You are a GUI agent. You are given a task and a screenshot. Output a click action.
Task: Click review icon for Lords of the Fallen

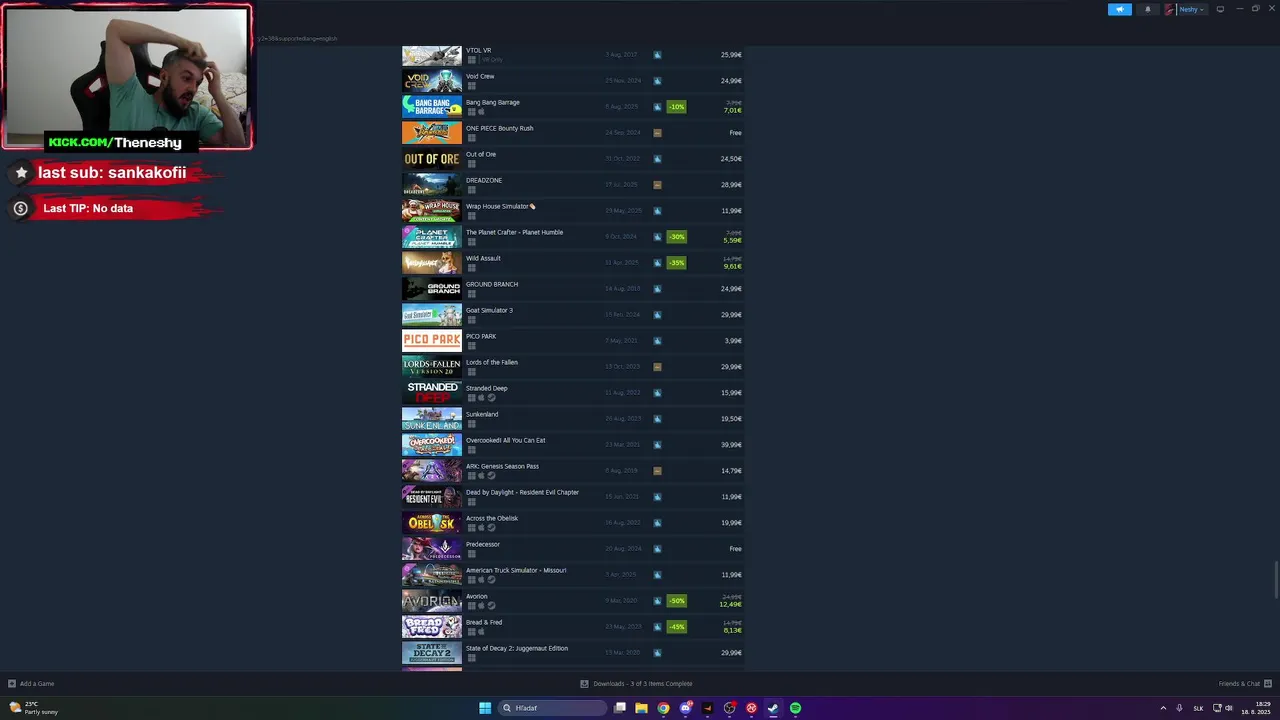[x=657, y=367]
